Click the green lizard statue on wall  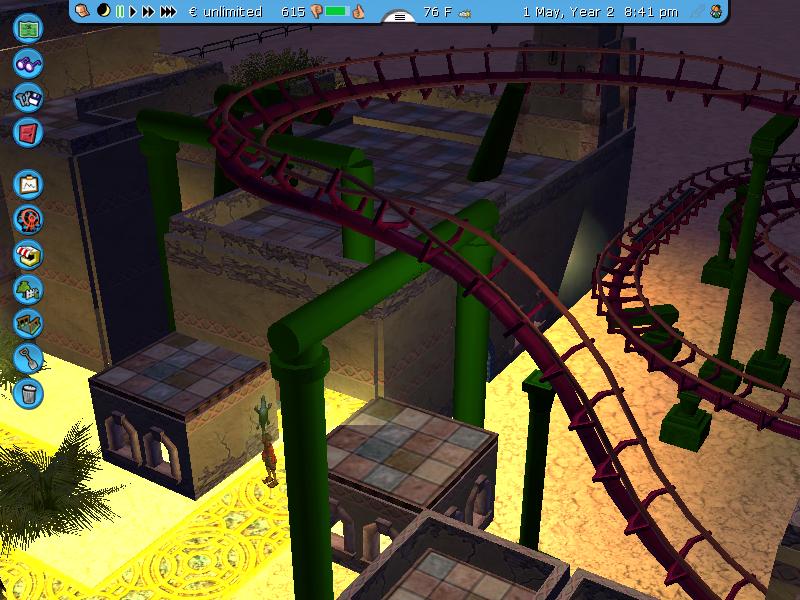(264, 412)
